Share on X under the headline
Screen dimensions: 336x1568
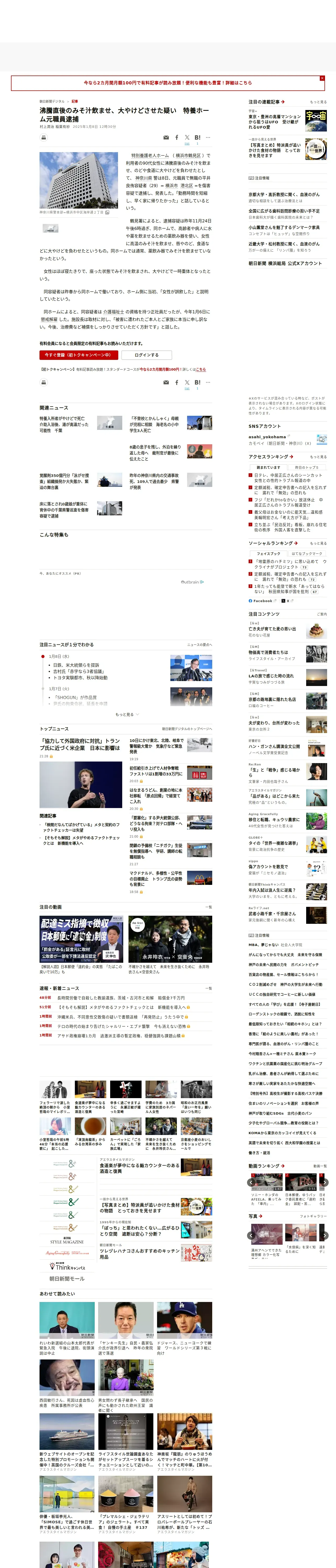187,137
